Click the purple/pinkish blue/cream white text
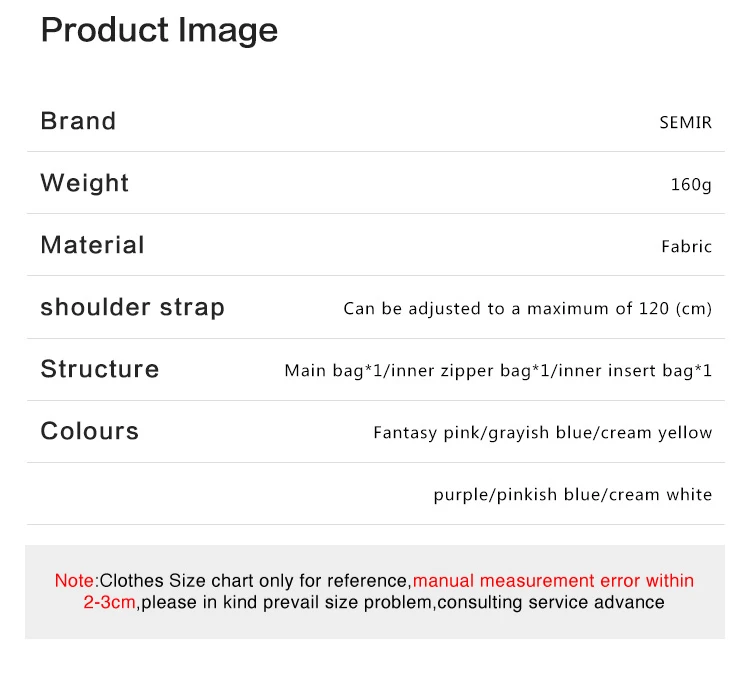This screenshot has height=678, width=750. (x=572, y=495)
